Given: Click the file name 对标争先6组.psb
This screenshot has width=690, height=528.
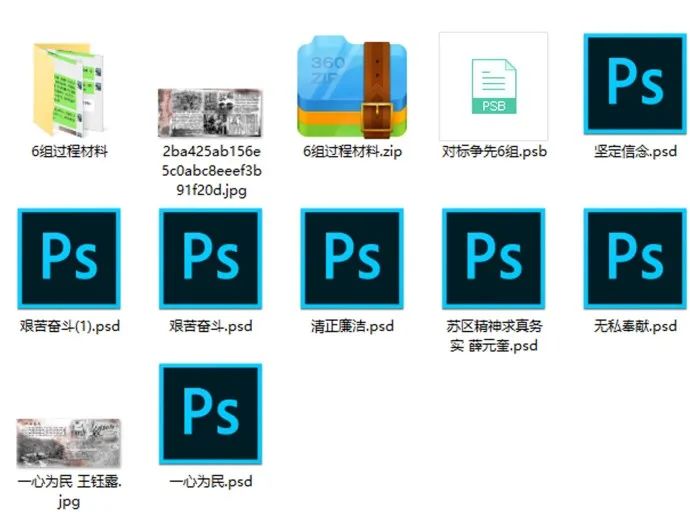Looking at the screenshot, I should (x=494, y=152).
